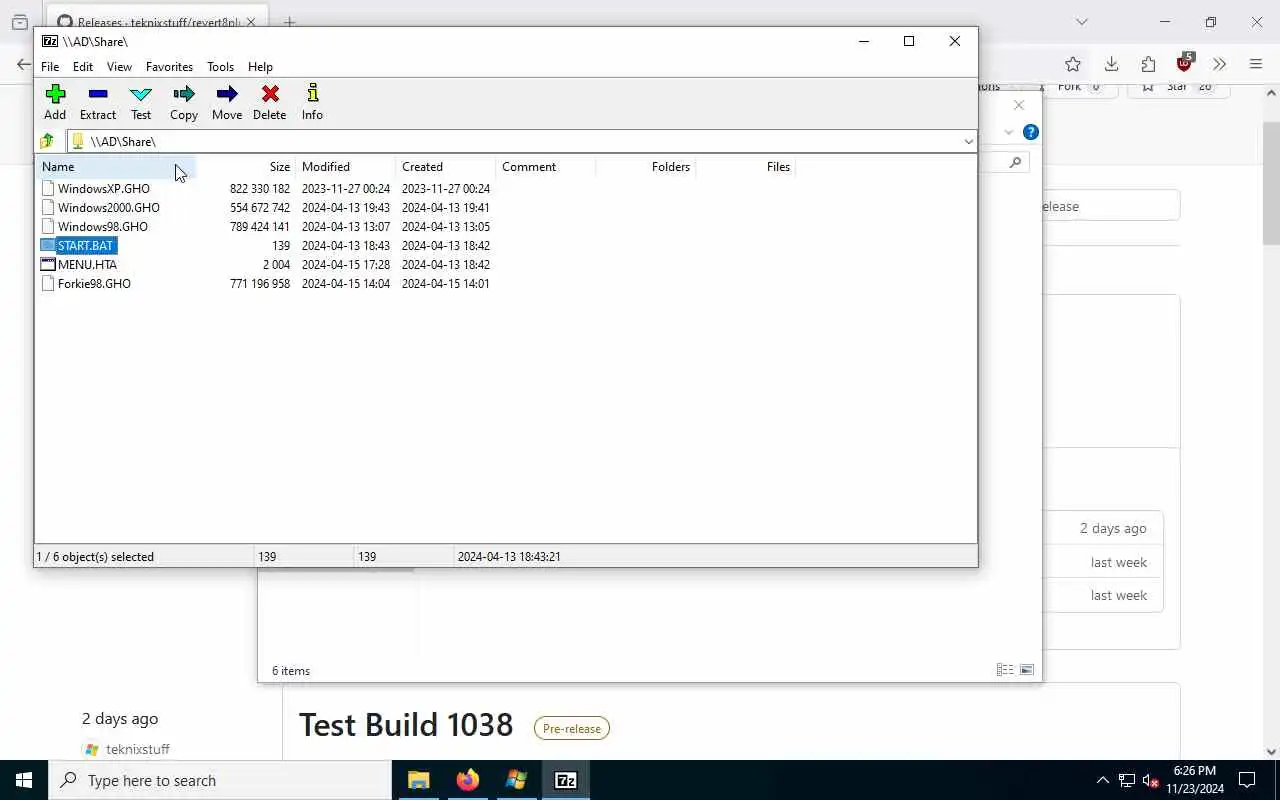Sort files by Name column header
The height and width of the screenshot is (800, 1280).
pyautogui.click(x=116, y=167)
